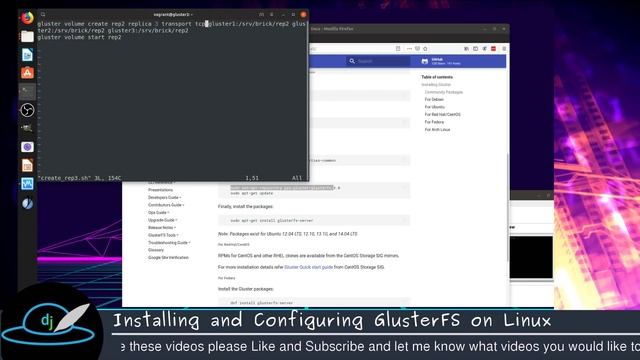Open Ubuntu Software from the dock

pos(27,73)
